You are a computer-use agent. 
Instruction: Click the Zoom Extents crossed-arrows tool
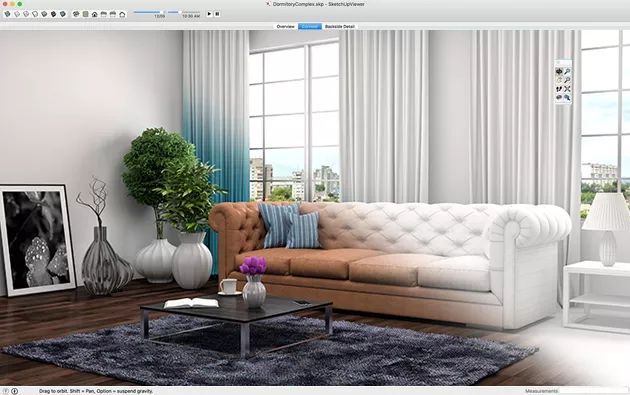click(x=567, y=89)
